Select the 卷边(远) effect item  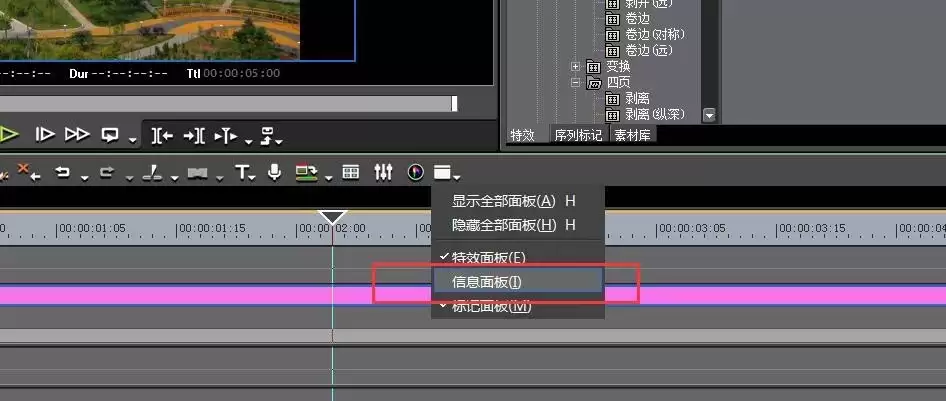point(649,50)
